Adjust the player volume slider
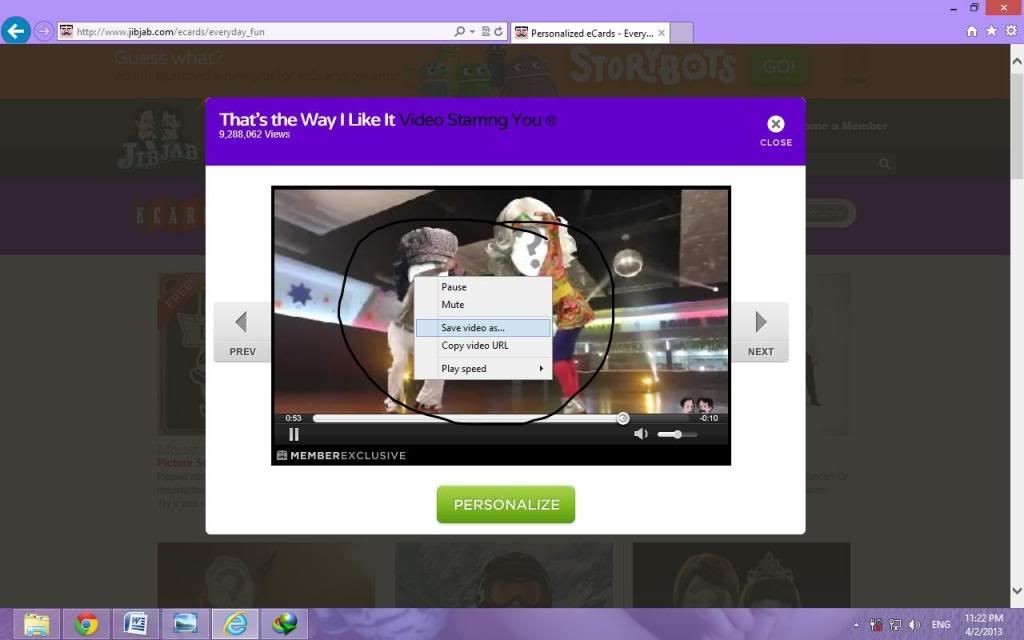The height and width of the screenshot is (640, 1024). click(677, 434)
